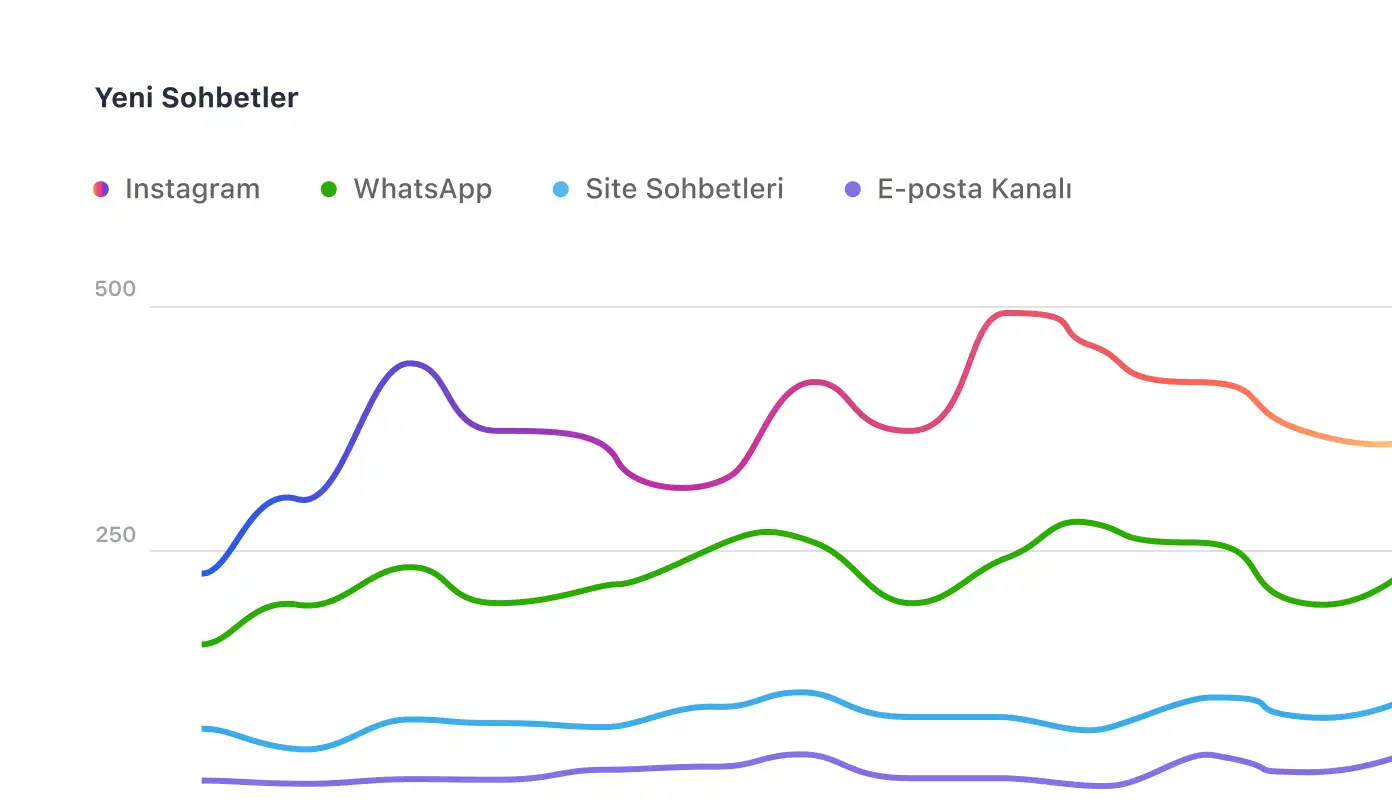Hide the Site Sohbetleri series via legend label

684,189
